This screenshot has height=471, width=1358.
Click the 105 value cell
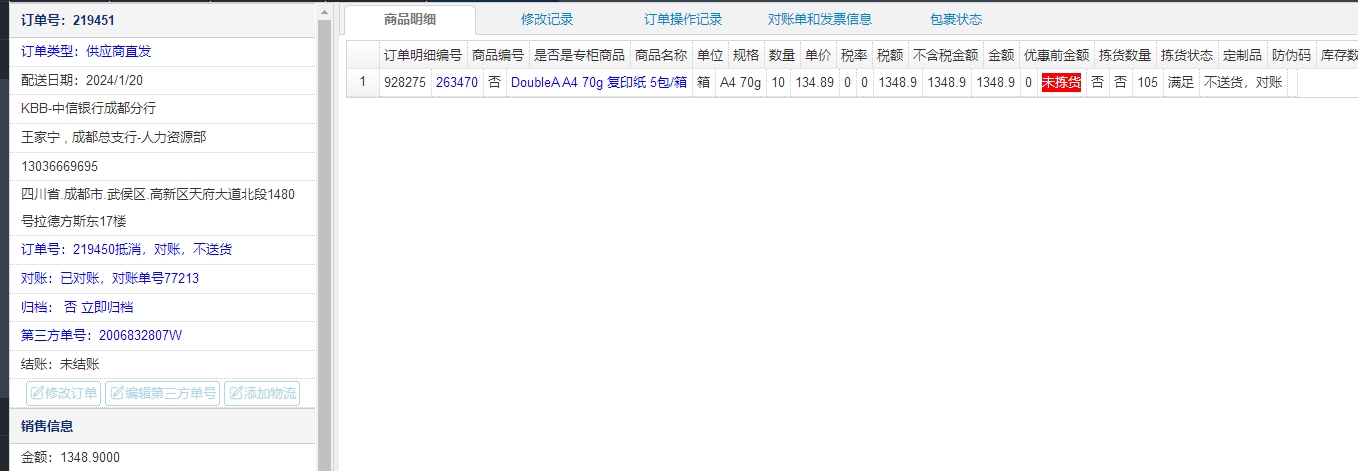tap(1148, 83)
